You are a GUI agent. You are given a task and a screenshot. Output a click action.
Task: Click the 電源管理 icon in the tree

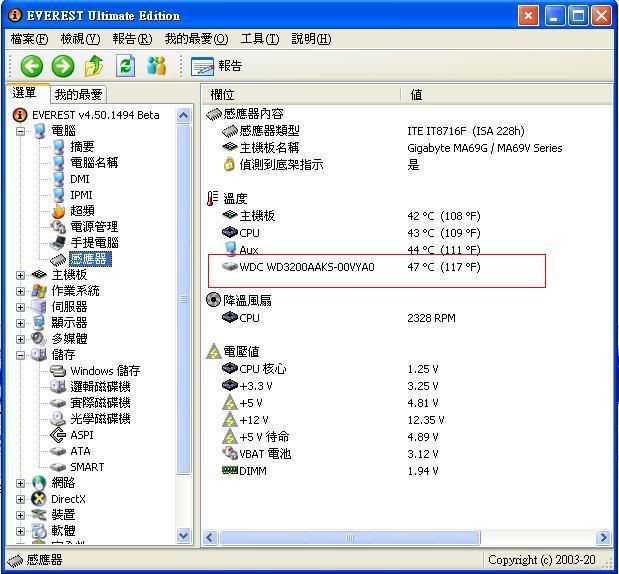[58, 227]
